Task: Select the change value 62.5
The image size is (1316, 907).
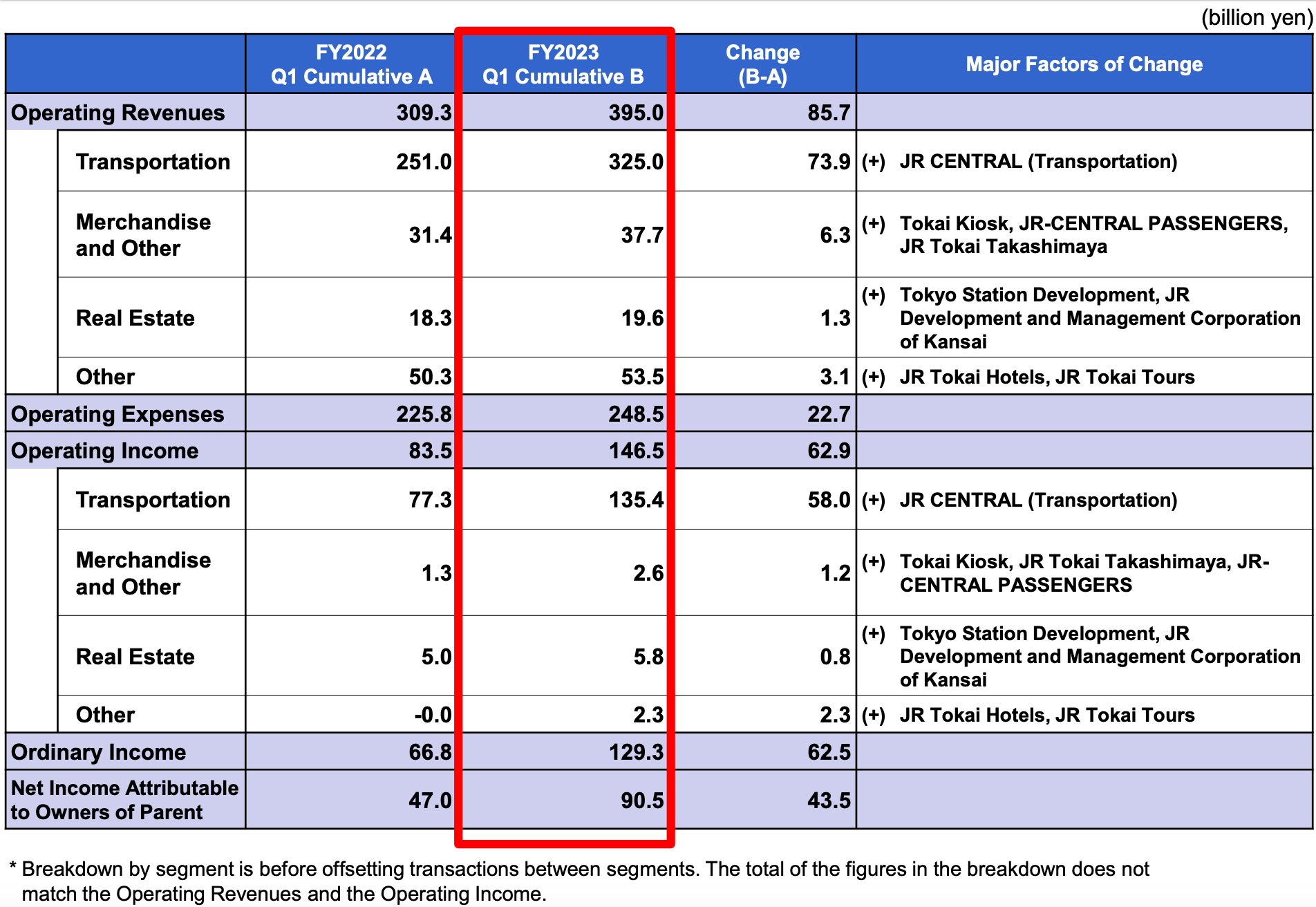Action: [x=829, y=752]
